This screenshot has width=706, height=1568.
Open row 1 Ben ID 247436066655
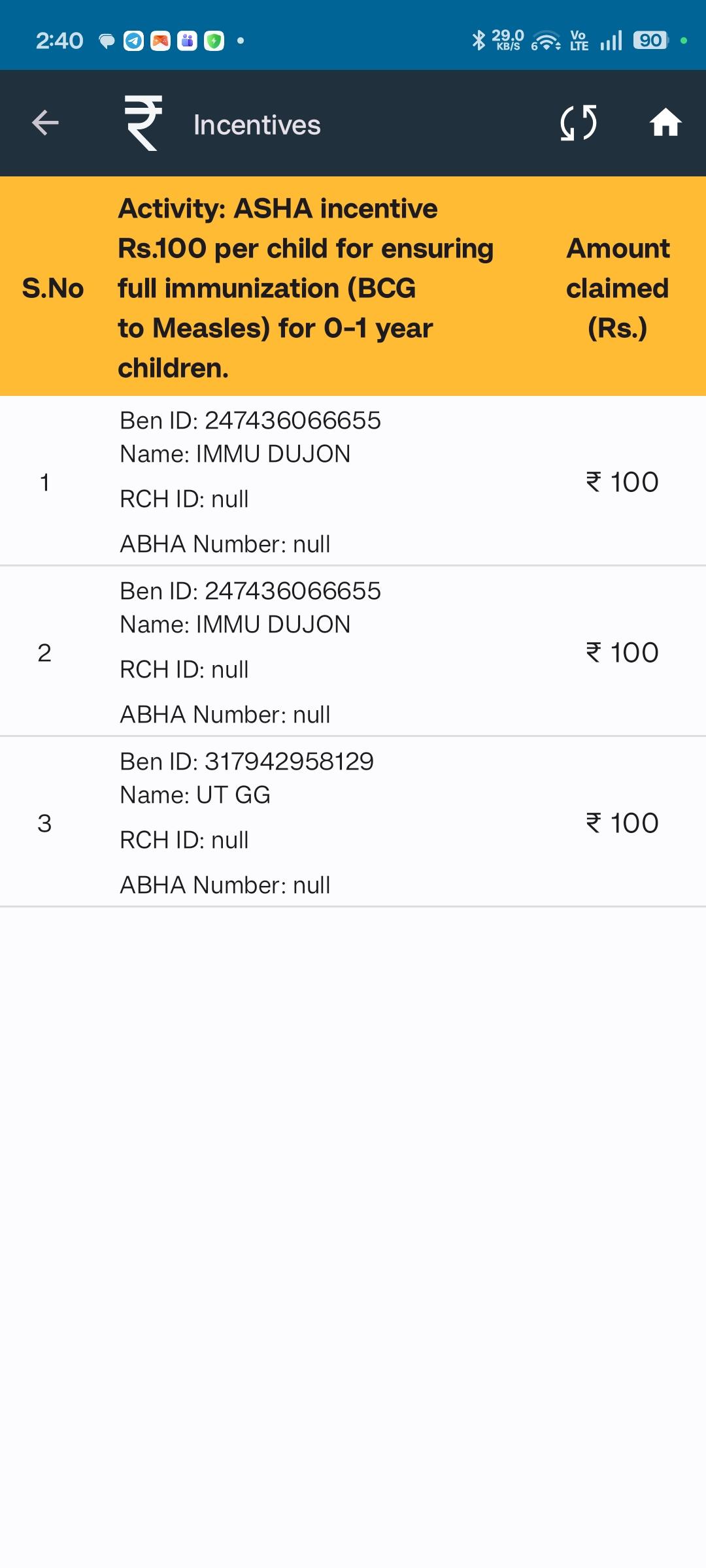pyautogui.click(x=353, y=481)
